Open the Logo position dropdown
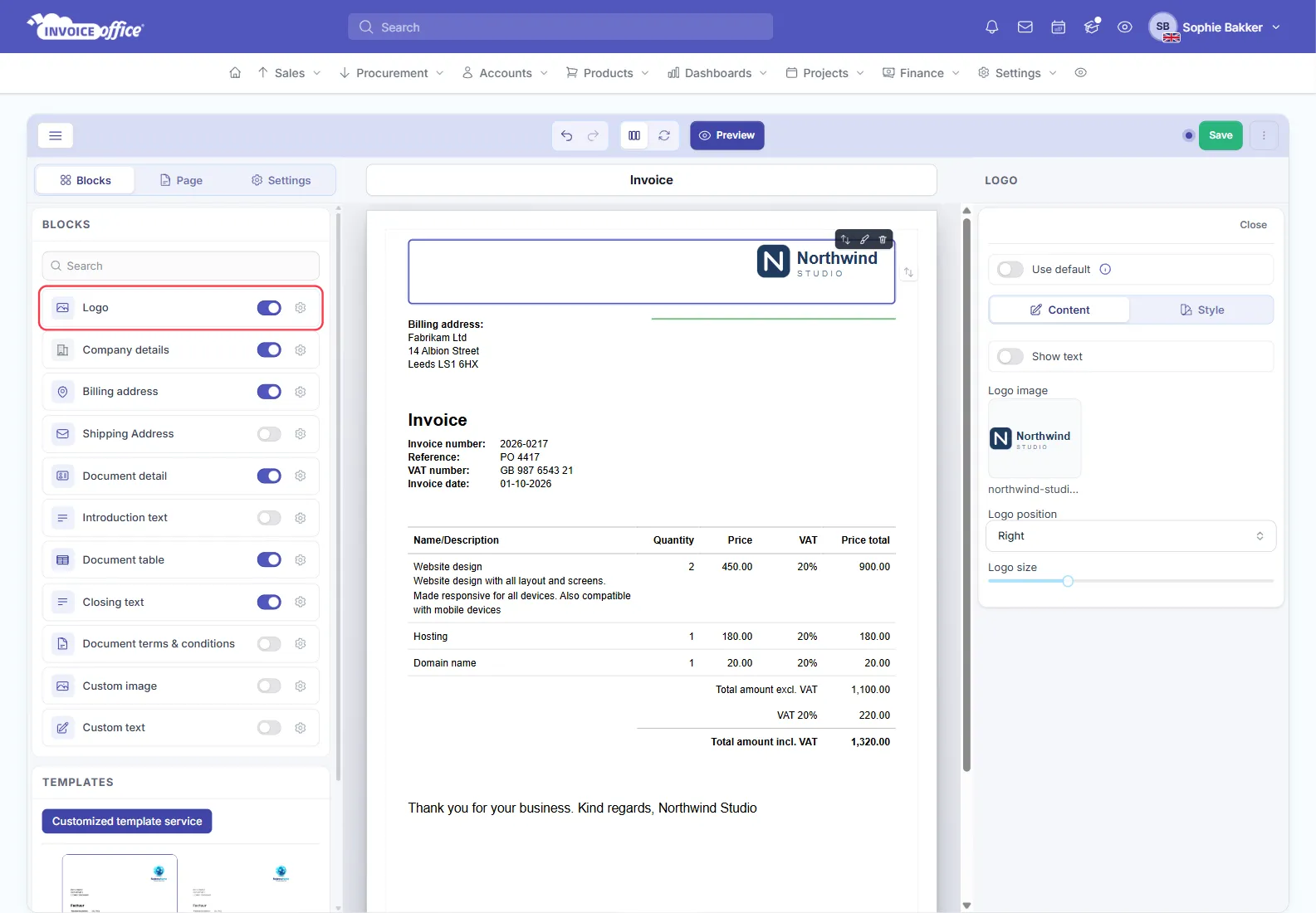The height and width of the screenshot is (913, 1316). click(1131, 536)
